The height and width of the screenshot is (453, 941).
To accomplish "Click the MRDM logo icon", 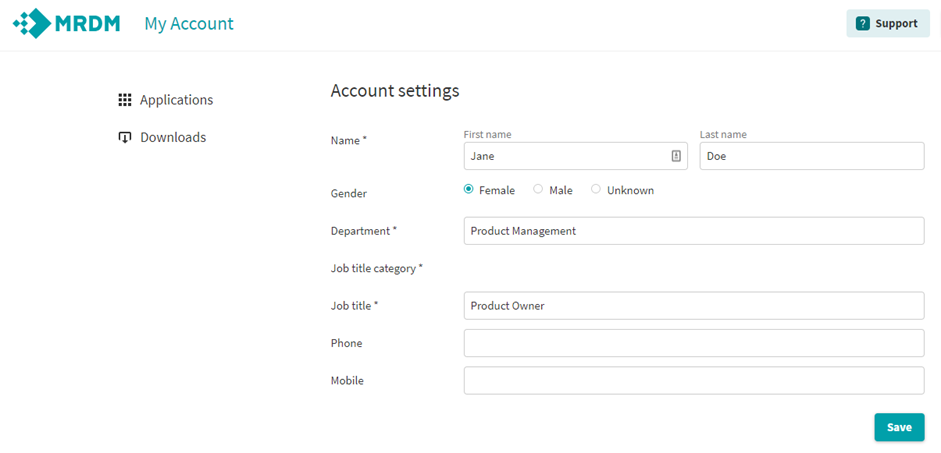I will 32,23.
